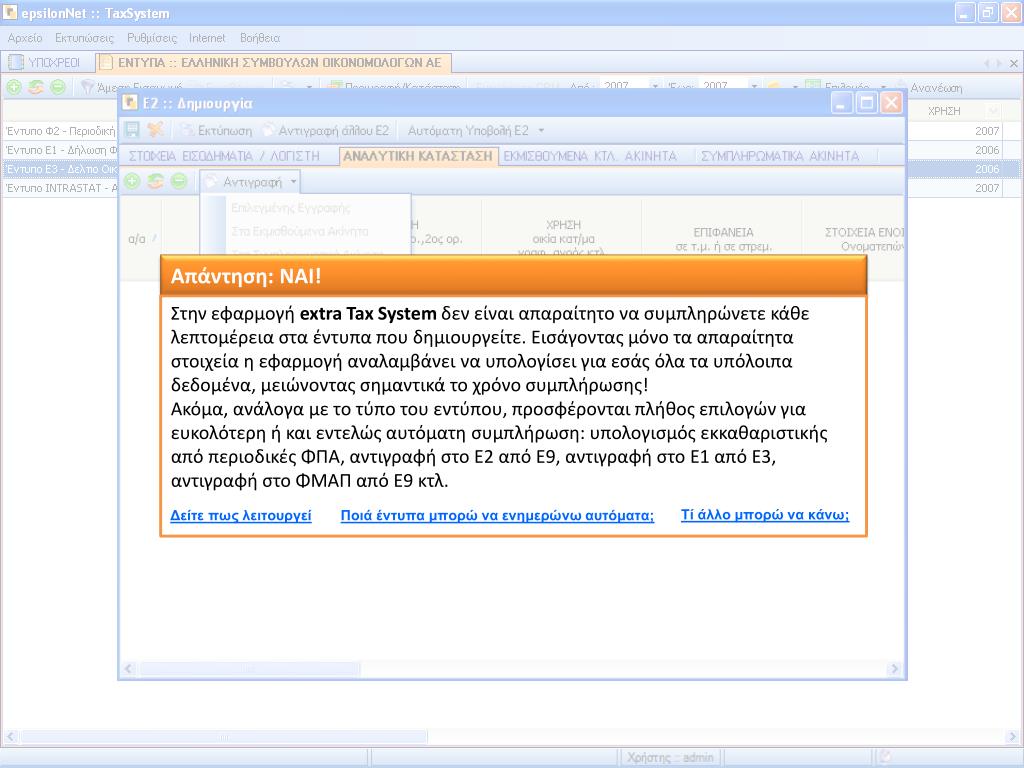The image size is (1024, 768).
Task: Click the ΧΡΗΣΗ οικία κατ/μα column header
Action: (562, 238)
